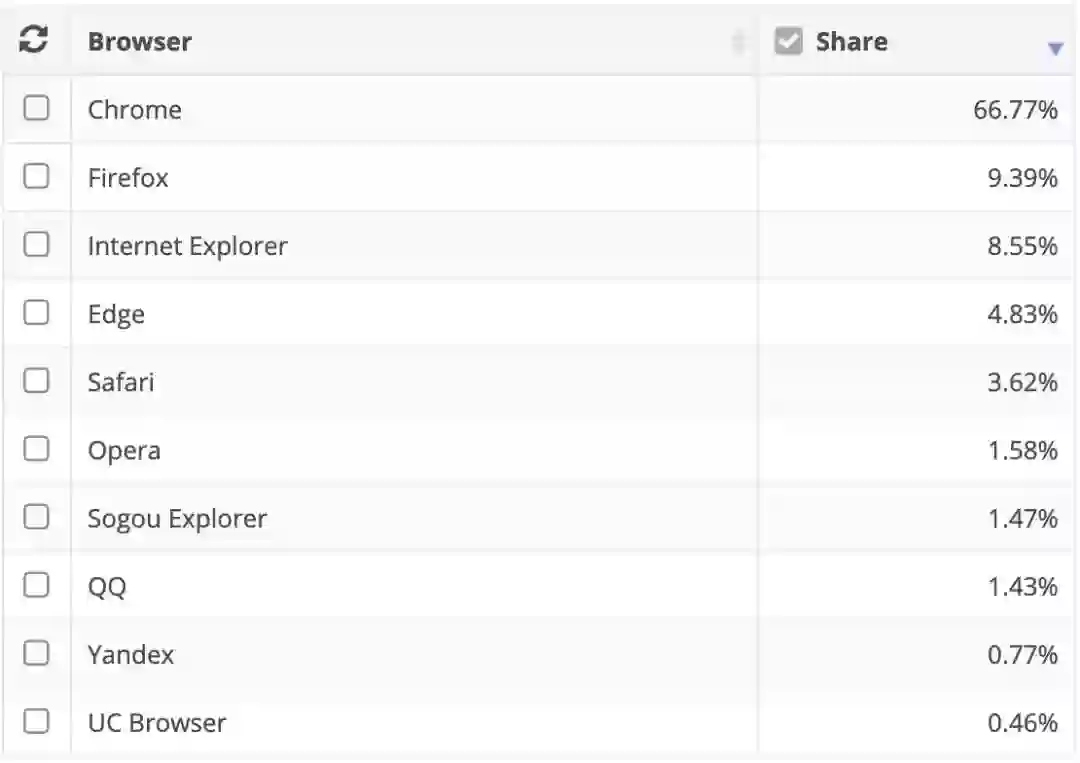Select the Opera row checkbox
This screenshot has width=1080, height=763.
36,449
